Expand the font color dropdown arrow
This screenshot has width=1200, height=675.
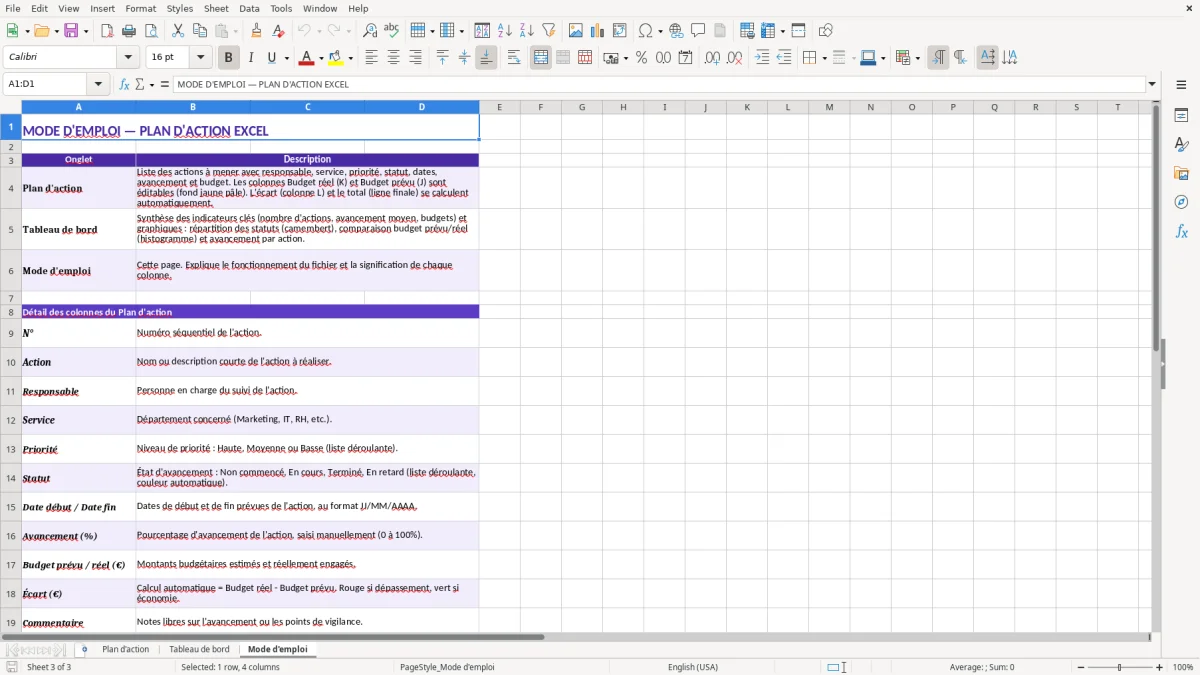coord(321,58)
